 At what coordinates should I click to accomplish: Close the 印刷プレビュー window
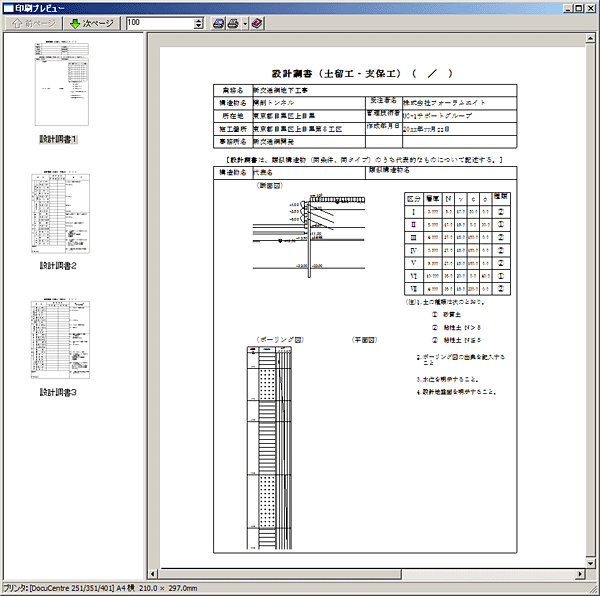pyautogui.click(x=590, y=8)
